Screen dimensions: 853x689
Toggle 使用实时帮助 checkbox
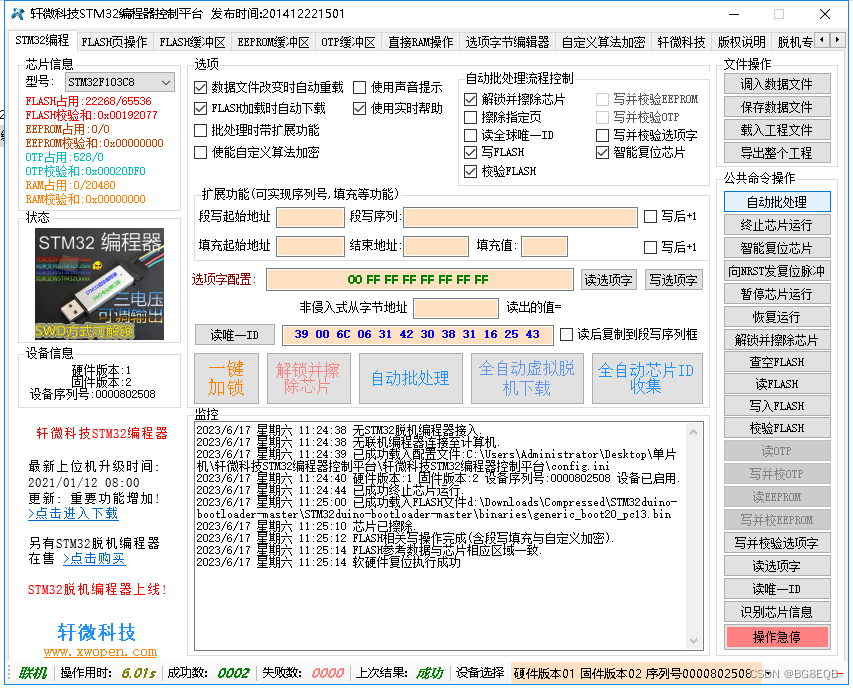[x=360, y=109]
